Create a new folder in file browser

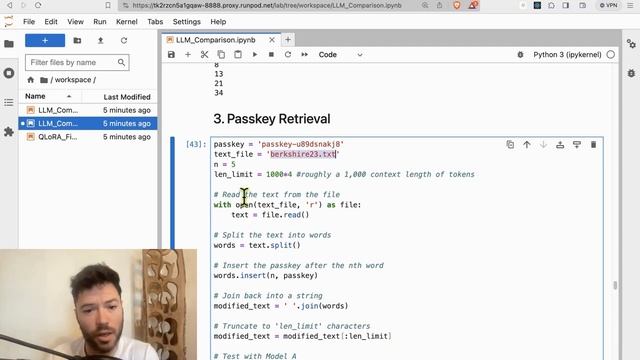77,40
